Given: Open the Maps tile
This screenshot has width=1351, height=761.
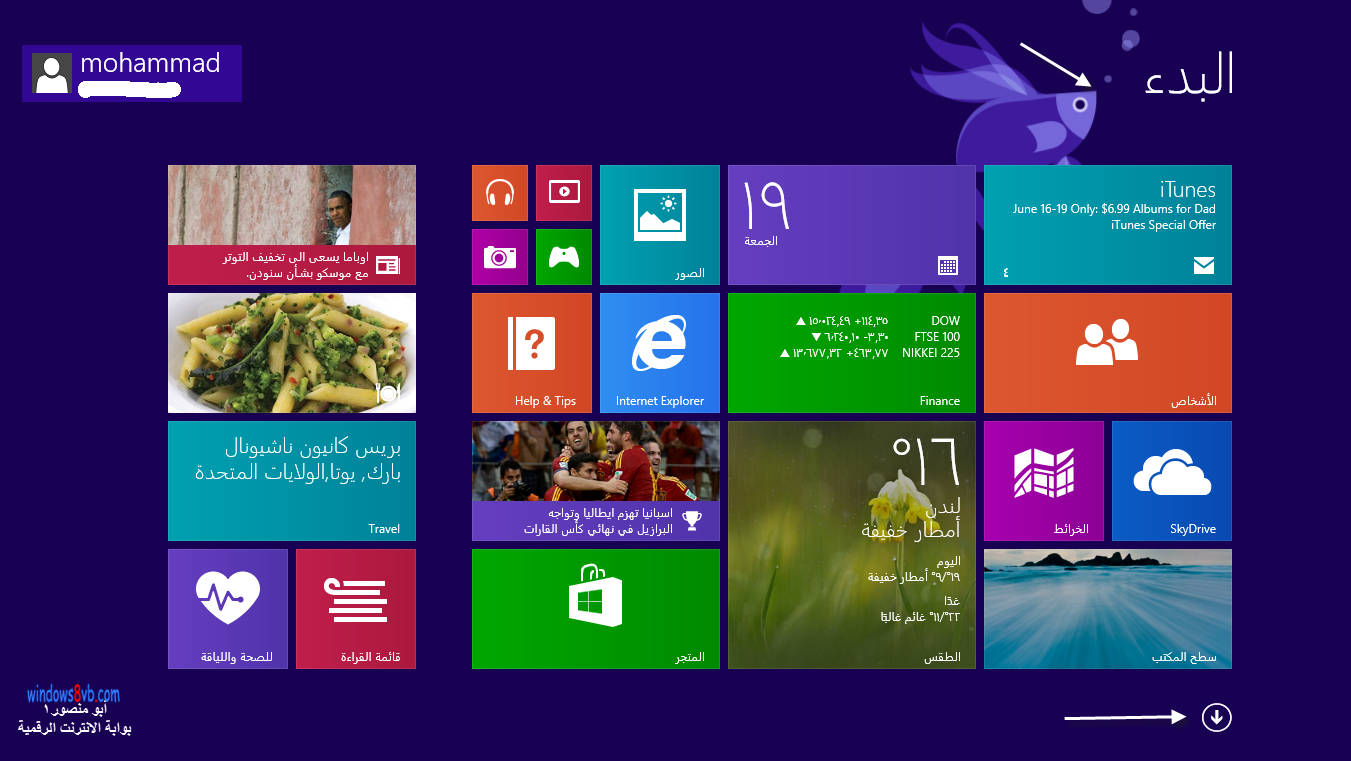Looking at the screenshot, I should 1043,480.
